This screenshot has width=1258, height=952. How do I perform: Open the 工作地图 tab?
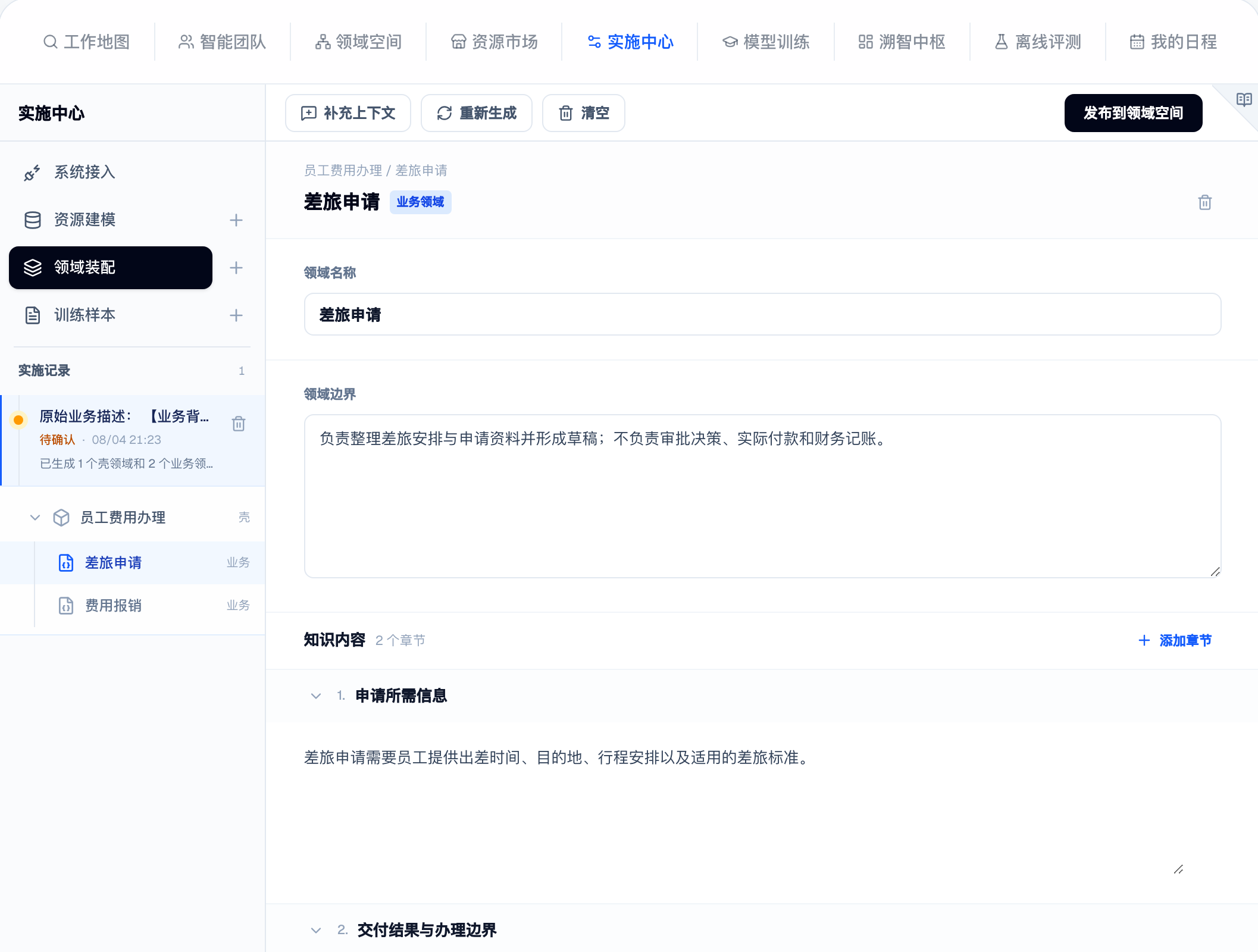(87, 42)
